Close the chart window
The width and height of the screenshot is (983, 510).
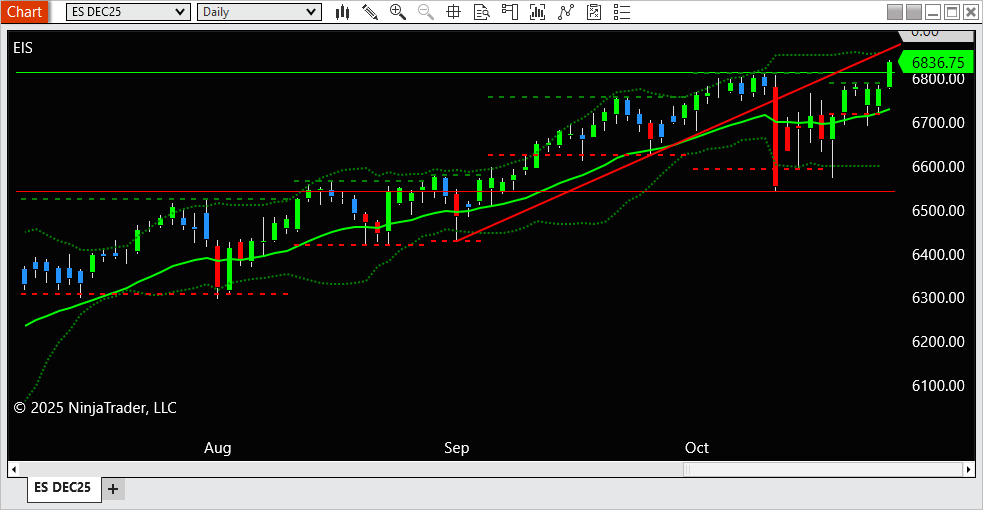970,12
